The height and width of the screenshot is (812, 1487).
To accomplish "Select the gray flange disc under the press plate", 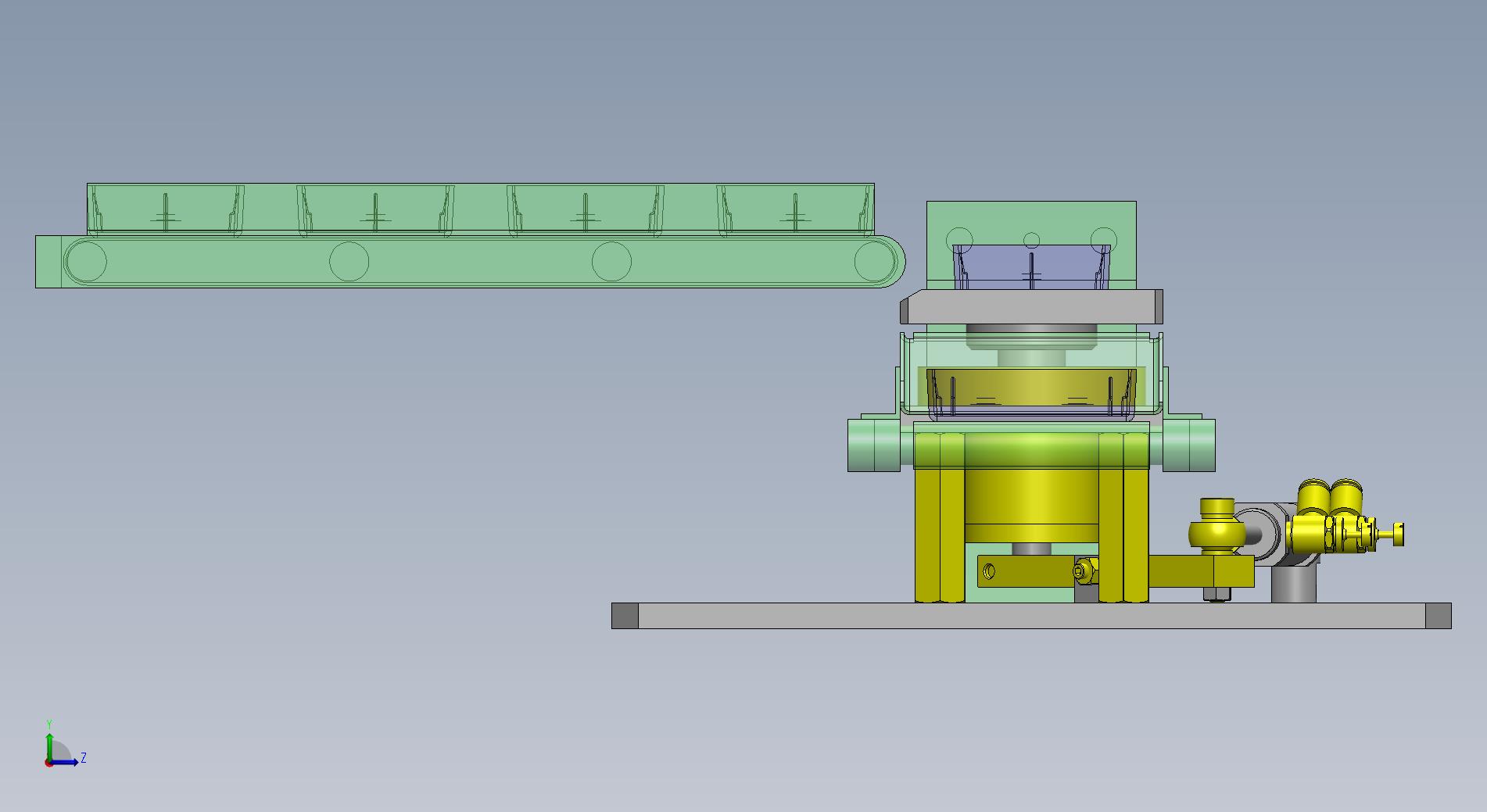I will coord(1032,336).
